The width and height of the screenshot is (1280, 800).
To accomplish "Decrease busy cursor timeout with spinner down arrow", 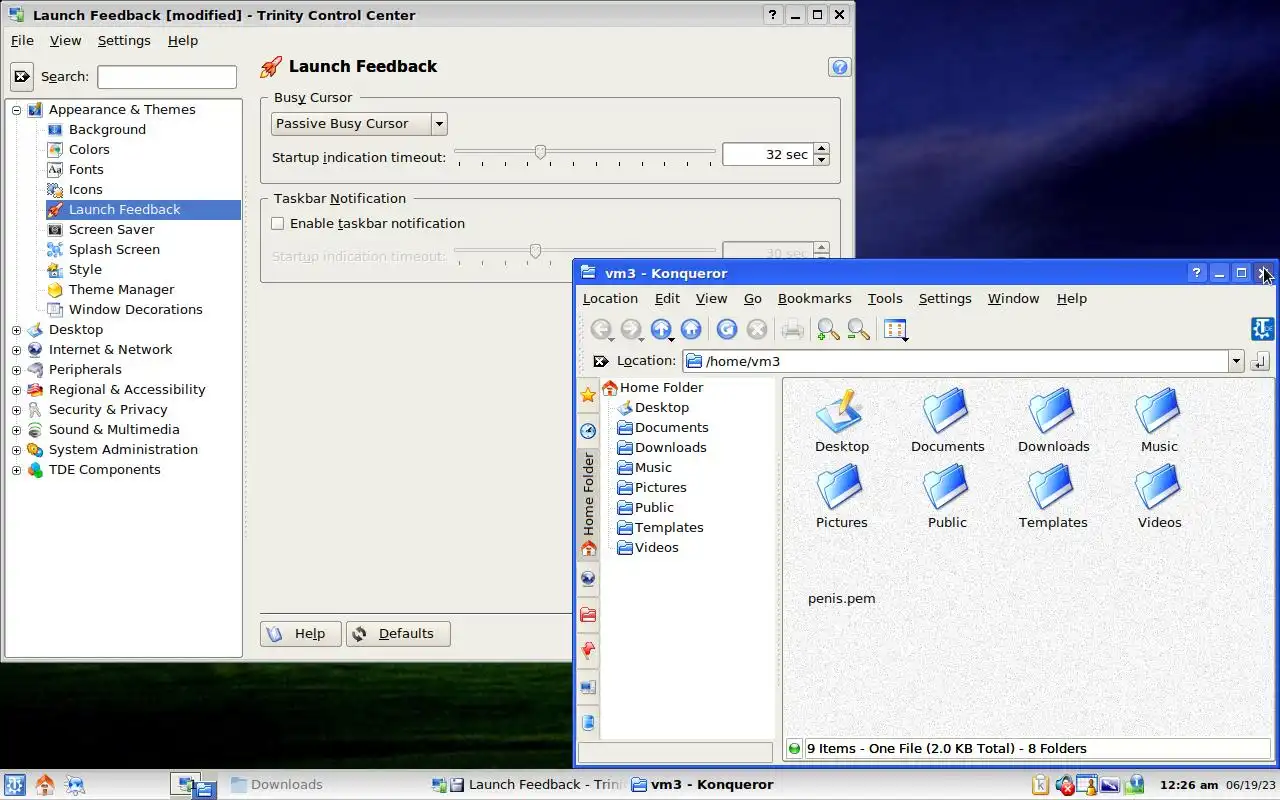I will (821, 160).
